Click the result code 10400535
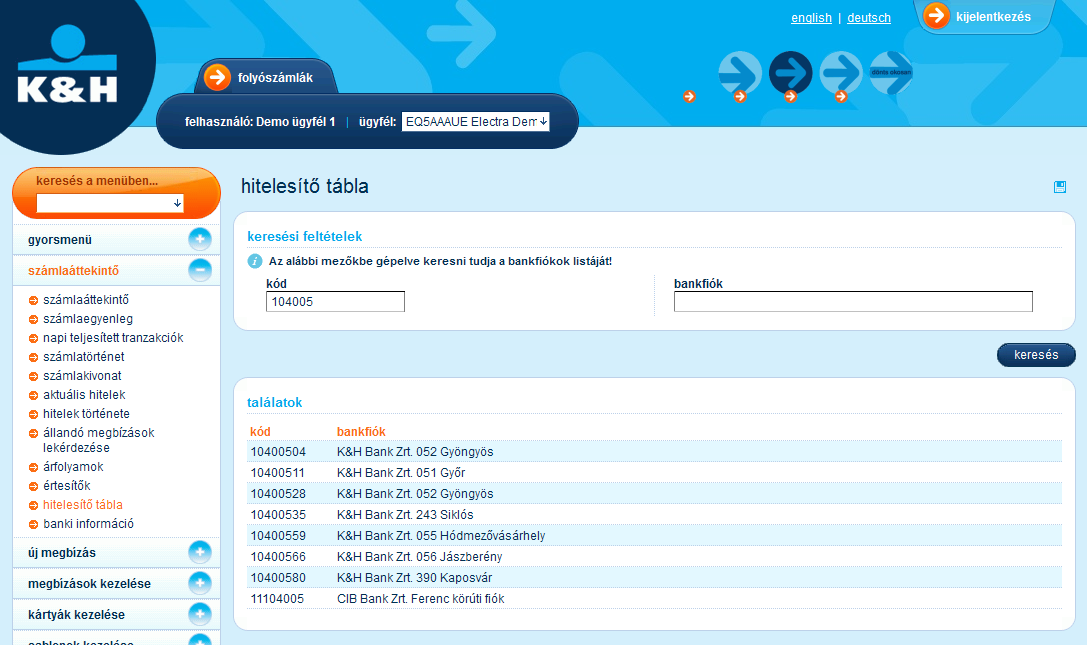 tap(278, 515)
